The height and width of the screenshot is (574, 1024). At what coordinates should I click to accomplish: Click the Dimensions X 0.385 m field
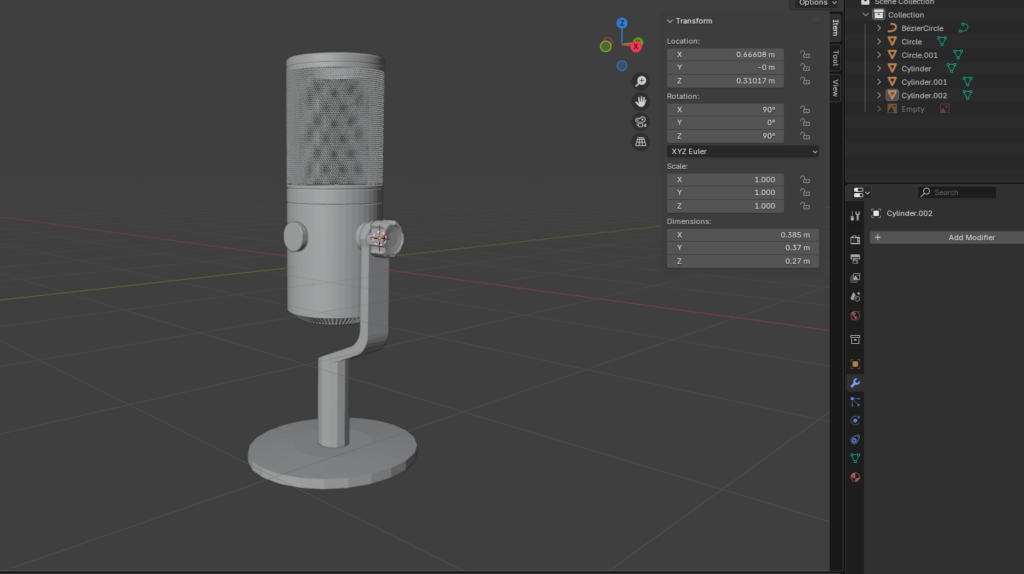tap(743, 234)
